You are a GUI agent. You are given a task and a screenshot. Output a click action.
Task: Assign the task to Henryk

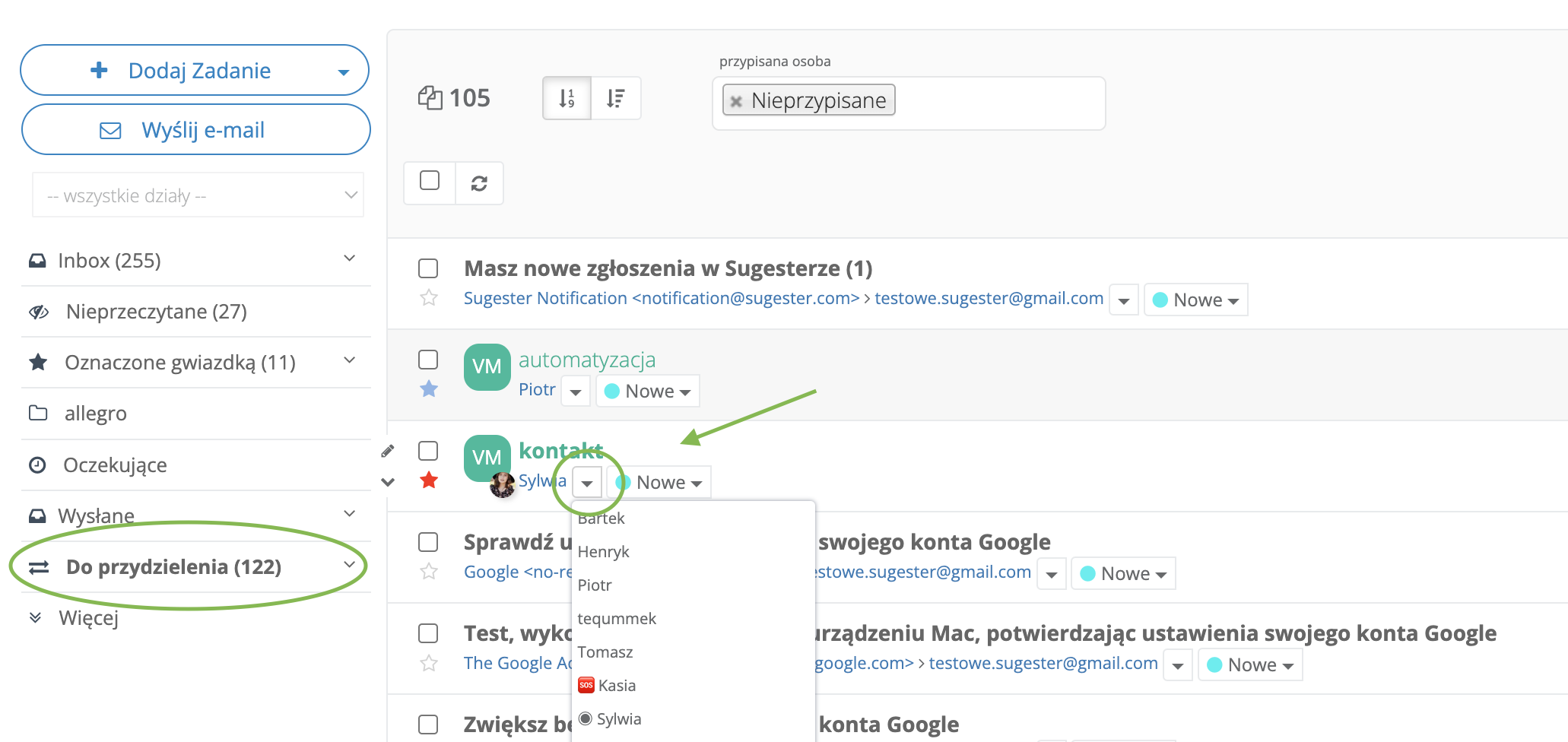(604, 552)
